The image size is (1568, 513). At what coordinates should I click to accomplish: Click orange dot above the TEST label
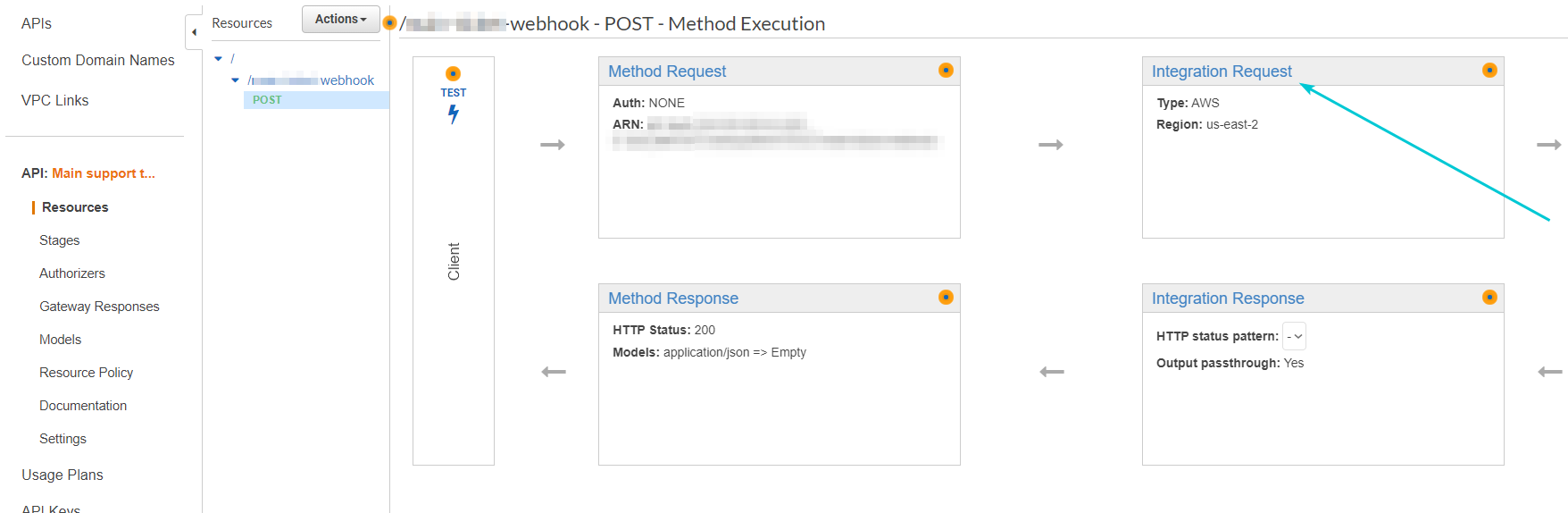tap(454, 73)
